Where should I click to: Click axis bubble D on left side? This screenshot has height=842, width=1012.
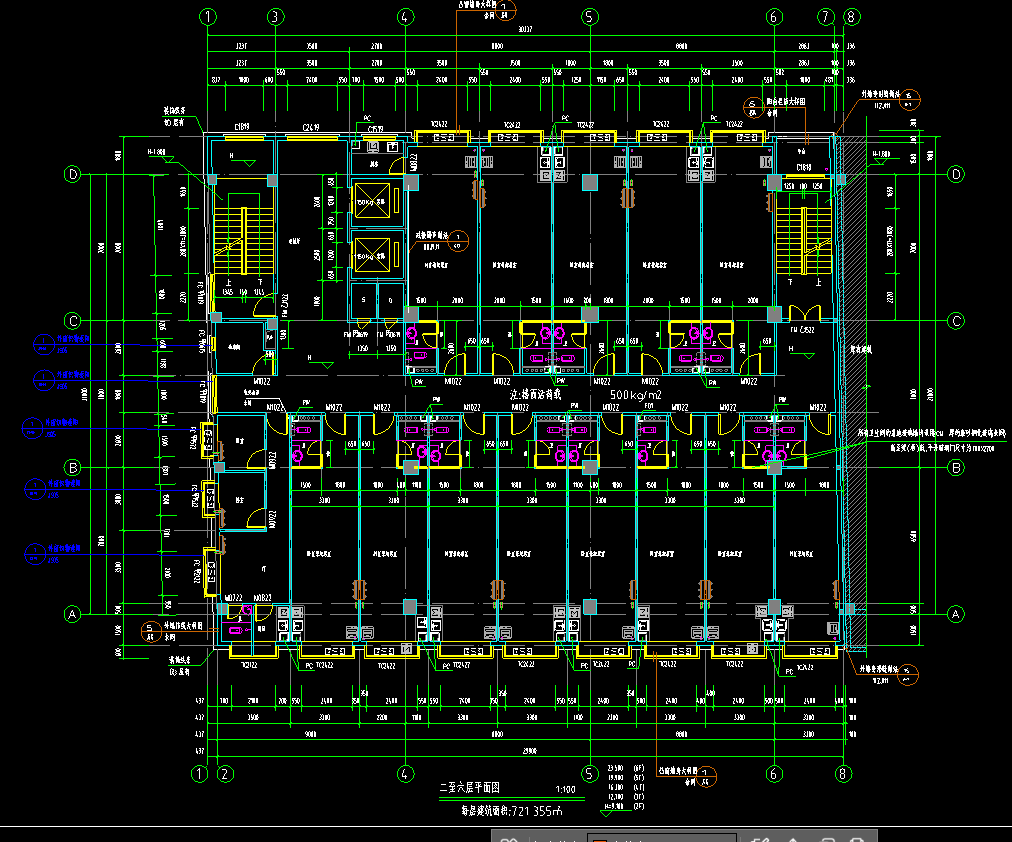73,174
